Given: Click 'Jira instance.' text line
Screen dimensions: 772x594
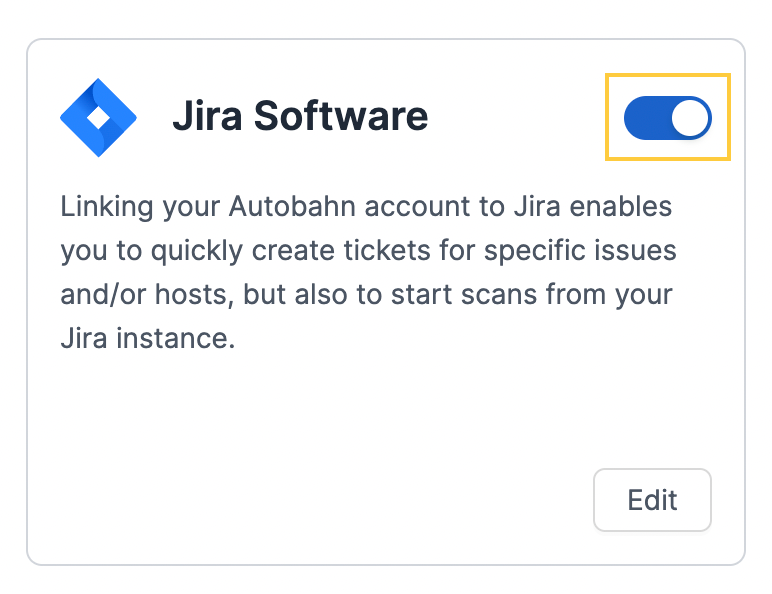Looking at the screenshot, I should pyautogui.click(x=148, y=339).
